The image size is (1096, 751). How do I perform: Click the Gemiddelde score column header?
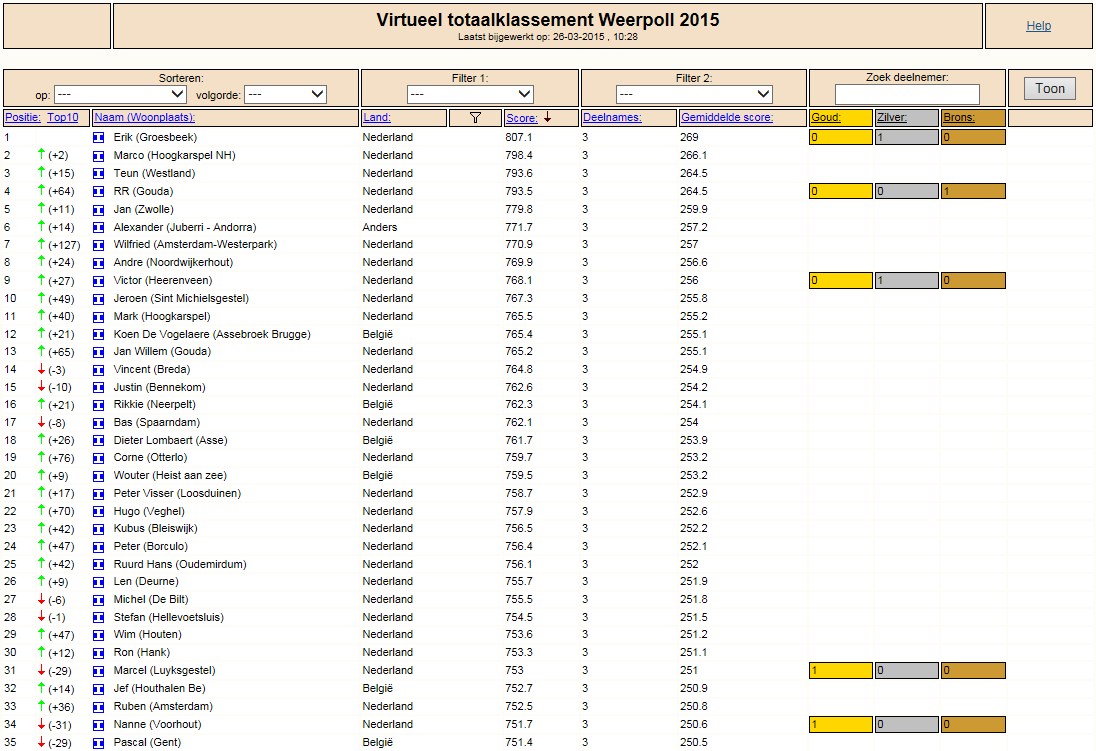[x=727, y=117]
